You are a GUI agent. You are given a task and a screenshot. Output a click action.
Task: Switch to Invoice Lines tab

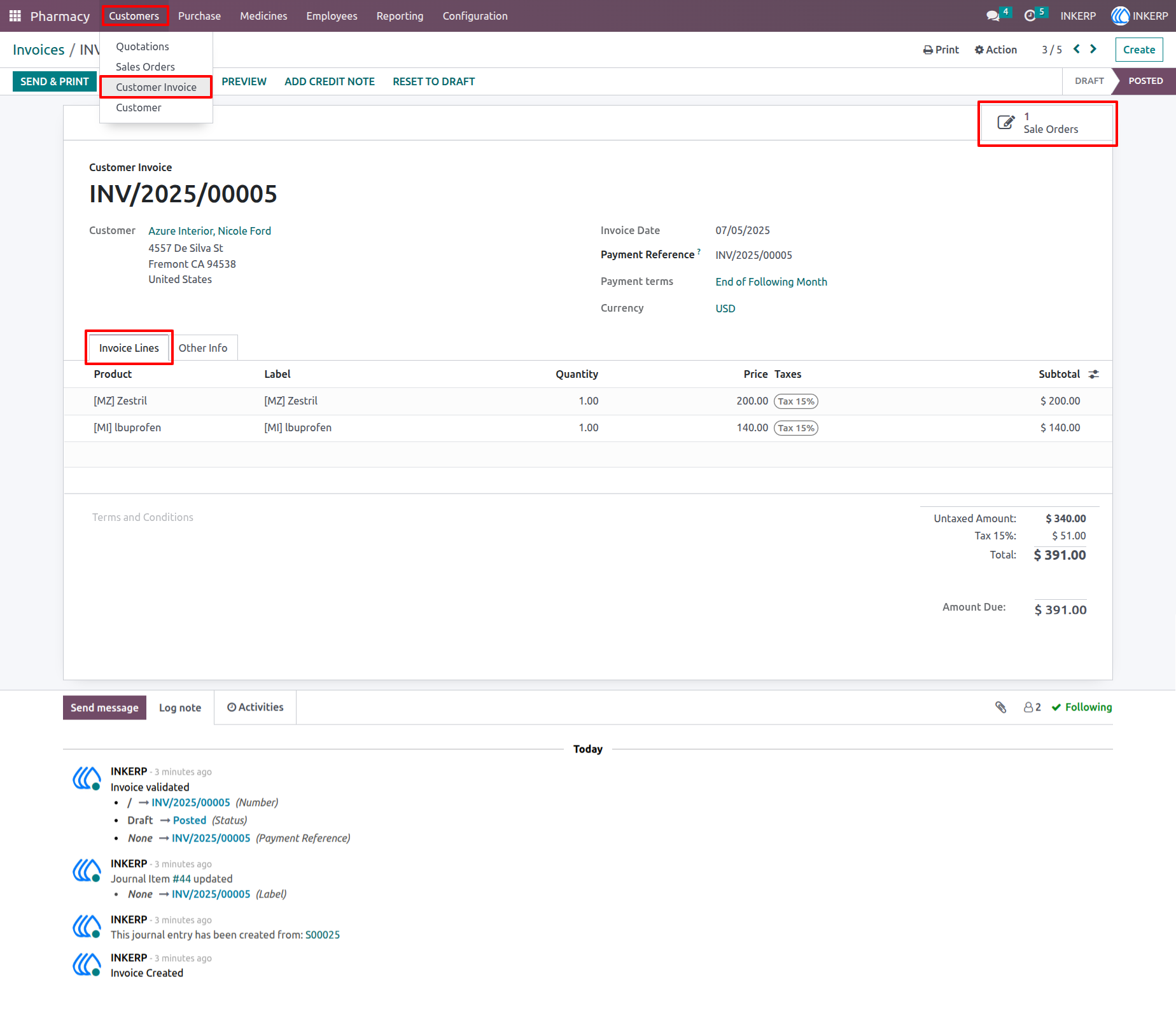tap(129, 348)
